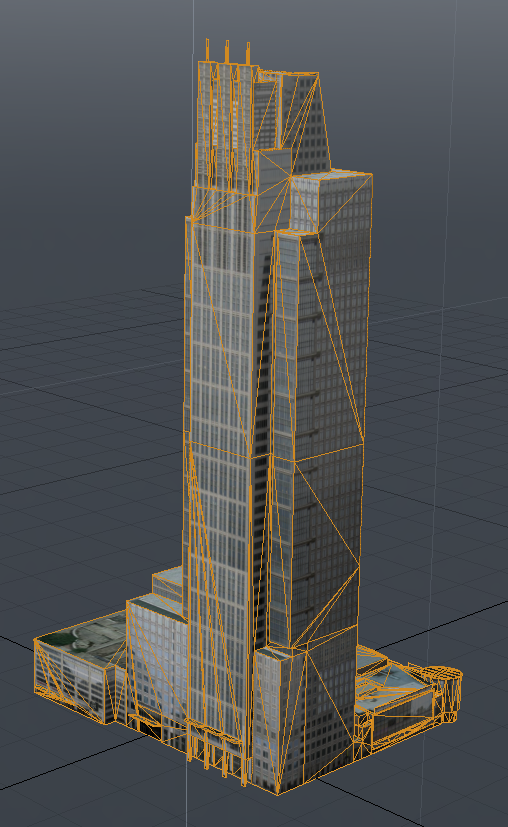Select the leftmost antenna spire atop the tower
The image size is (508, 827).
tap(207, 50)
